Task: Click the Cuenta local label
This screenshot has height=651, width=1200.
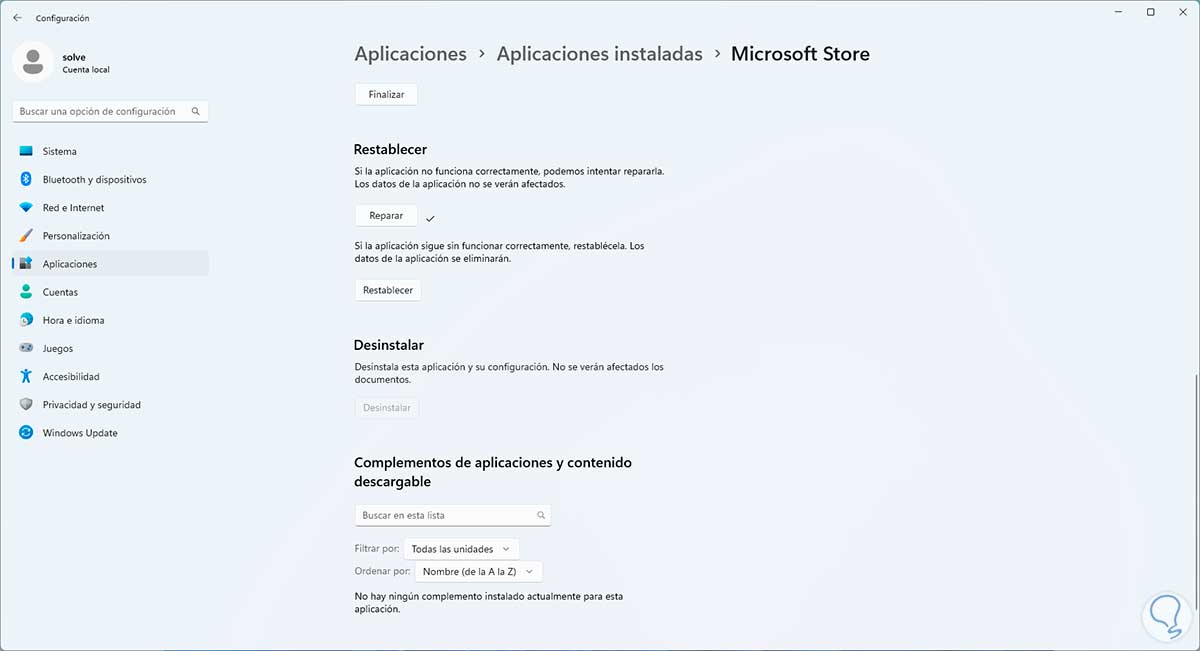Action: pos(86,70)
